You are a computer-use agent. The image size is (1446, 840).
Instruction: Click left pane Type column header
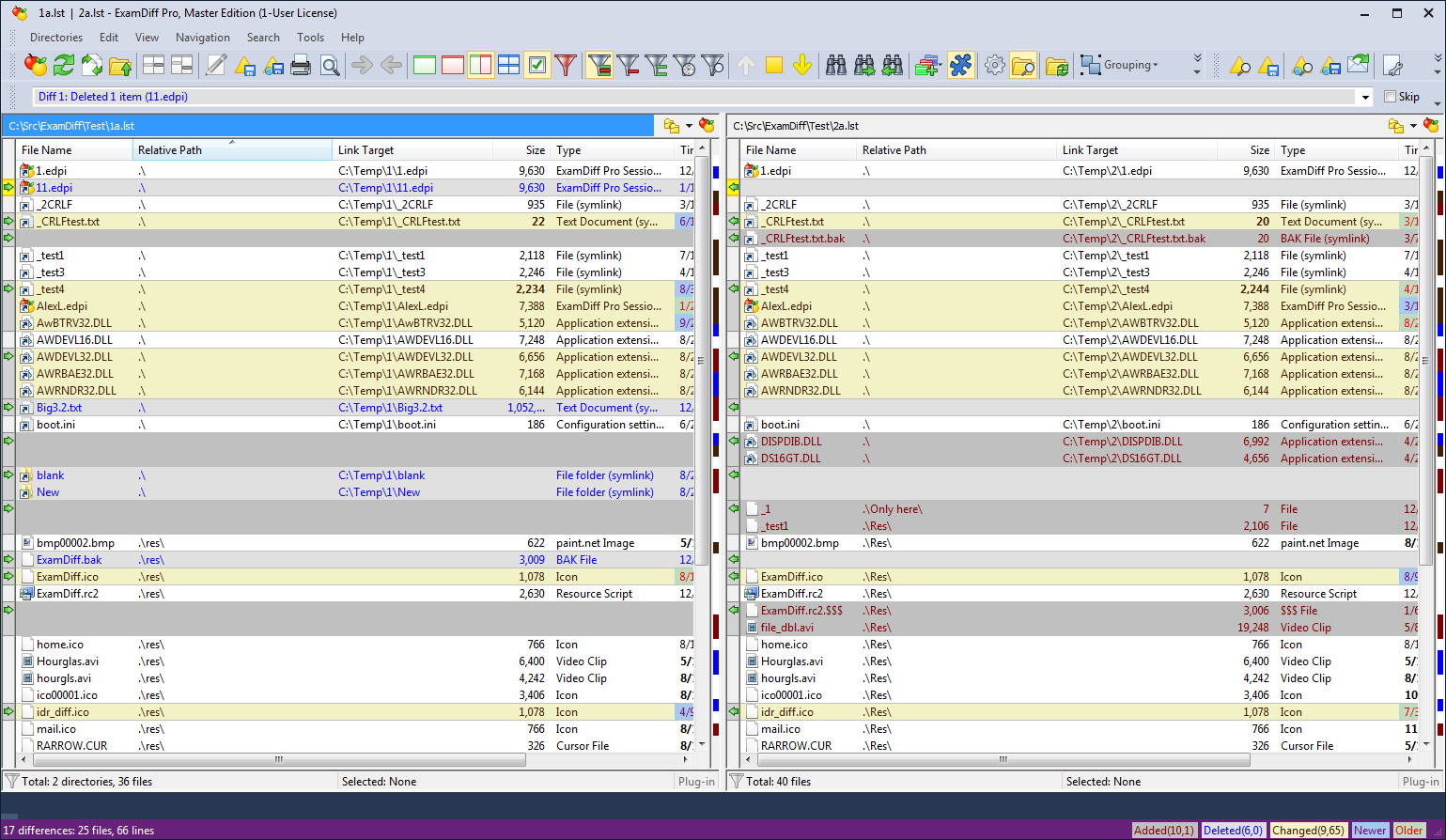pyautogui.click(x=613, y=150)
